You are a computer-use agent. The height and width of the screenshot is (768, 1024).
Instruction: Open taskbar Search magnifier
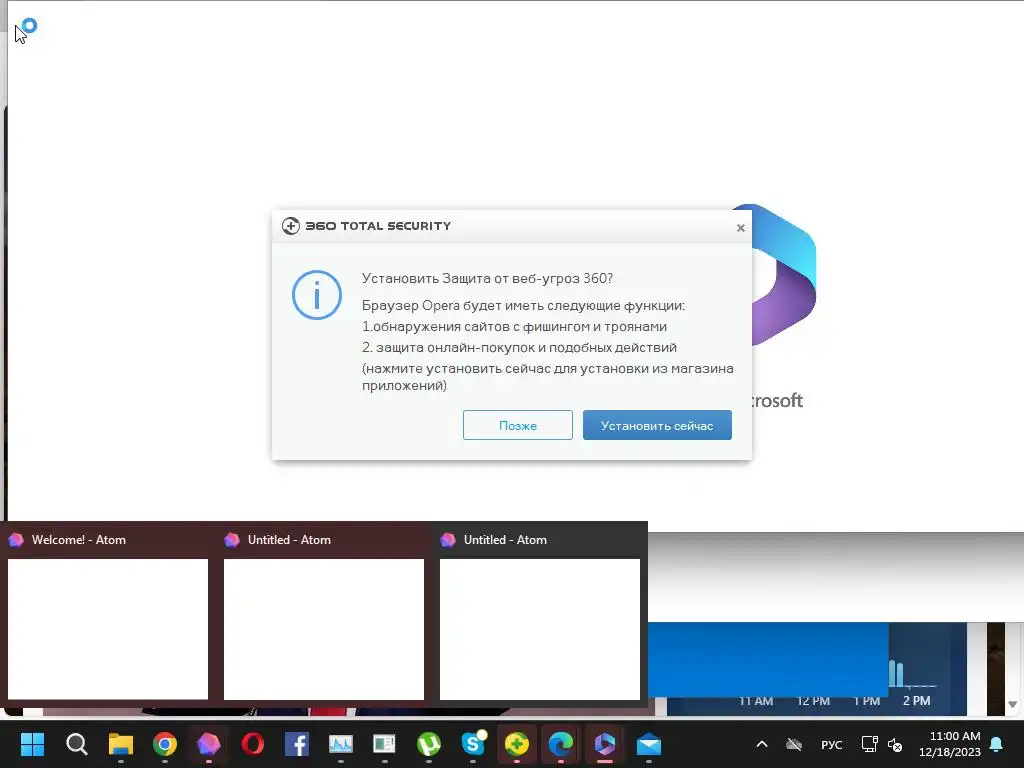(x=76, y=744)
